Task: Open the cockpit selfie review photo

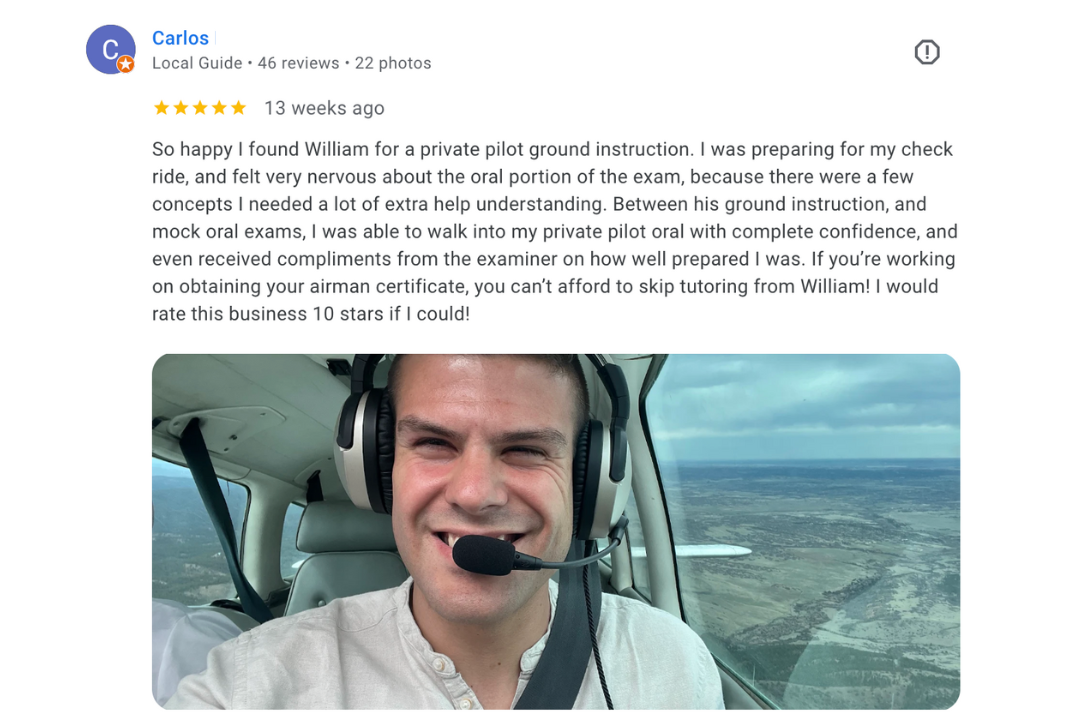Action: tap(556, 531)
